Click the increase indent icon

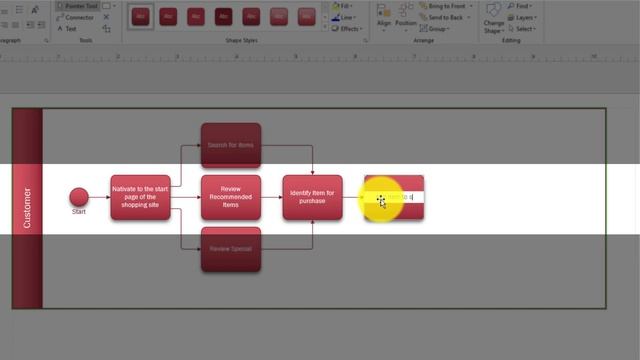[x=42, y=25]
